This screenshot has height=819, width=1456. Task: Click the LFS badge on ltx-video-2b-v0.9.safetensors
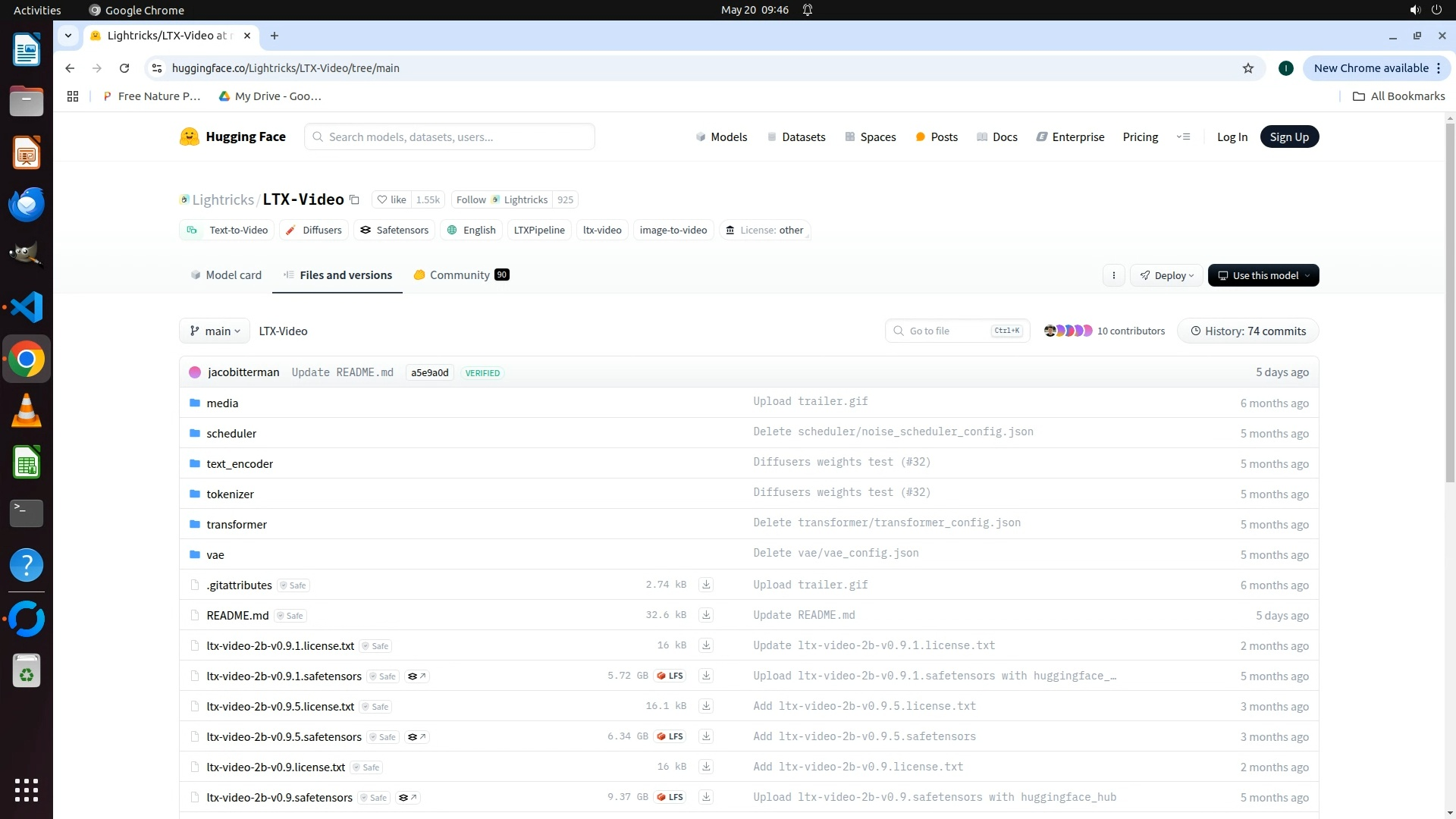(670, 797)
